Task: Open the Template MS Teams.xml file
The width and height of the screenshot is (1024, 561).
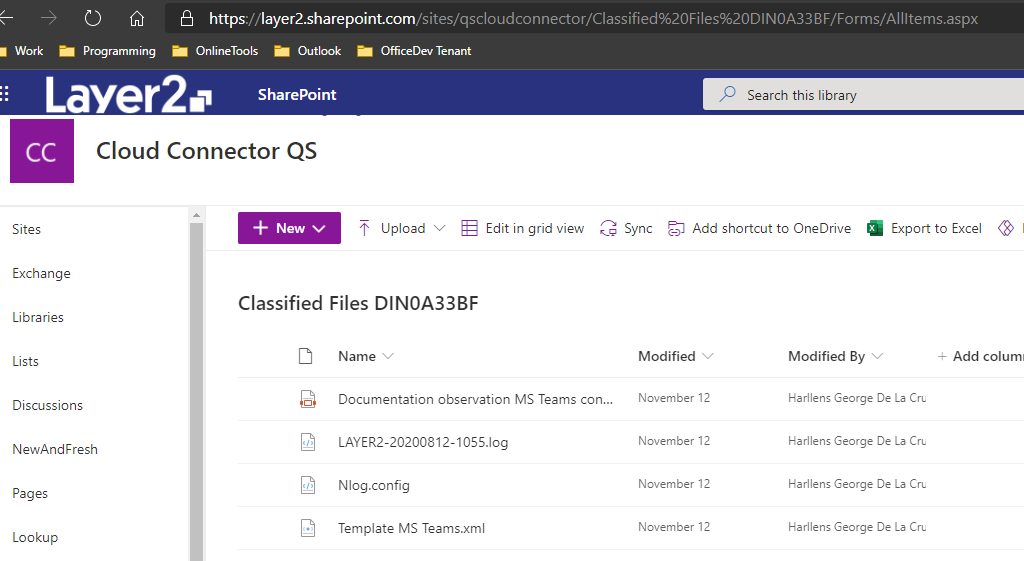Action: coord(411,528)
